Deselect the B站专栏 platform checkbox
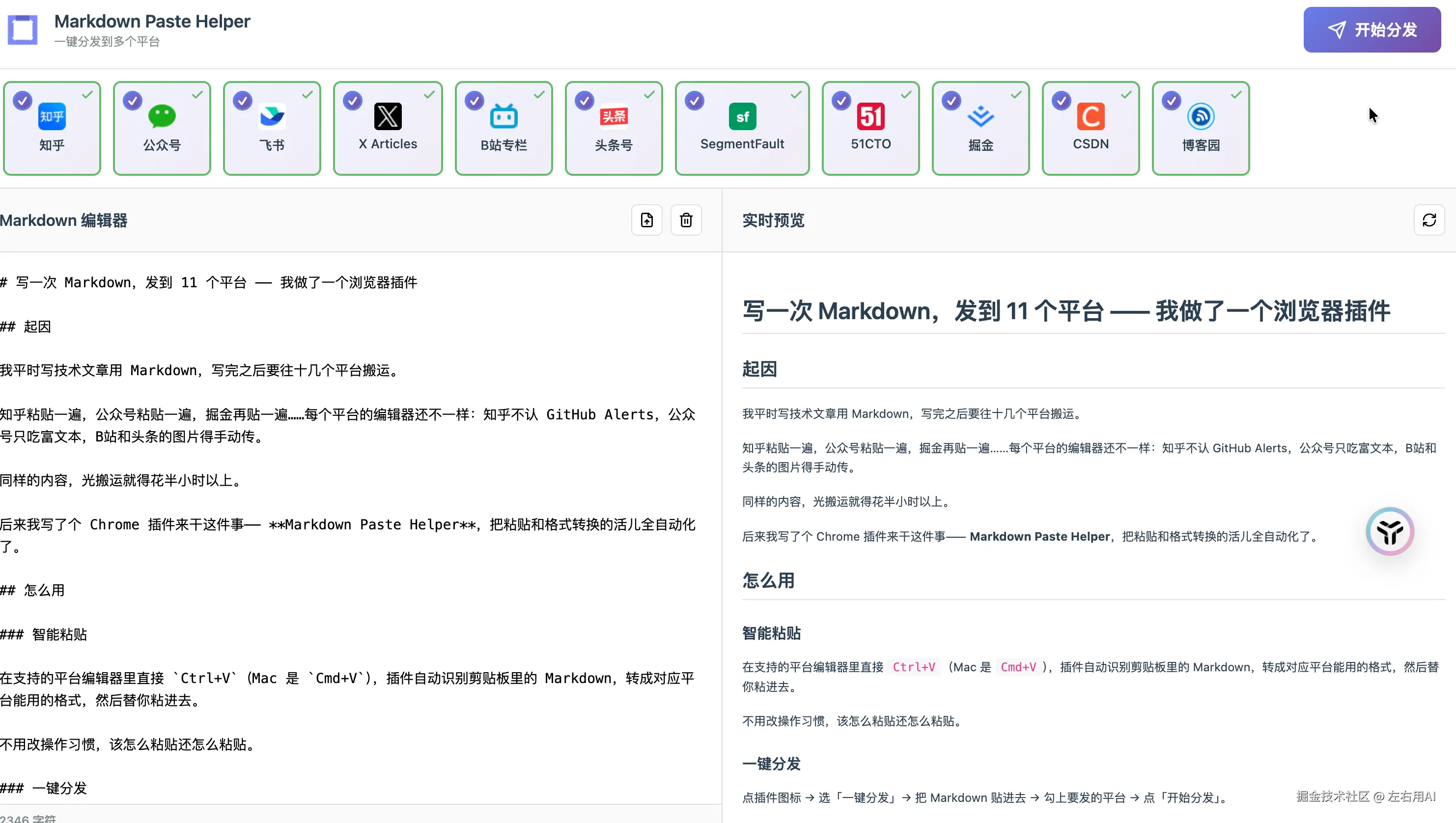 point(475,101)
